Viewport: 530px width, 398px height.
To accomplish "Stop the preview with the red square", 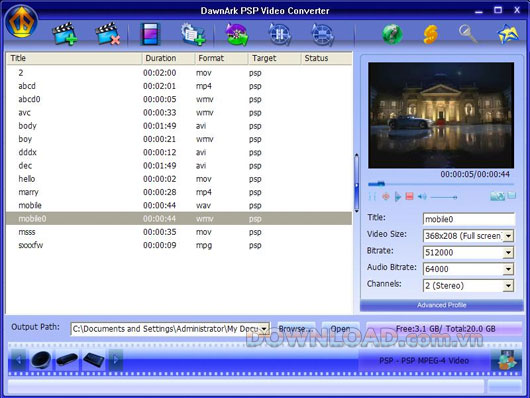I will 409,196.
